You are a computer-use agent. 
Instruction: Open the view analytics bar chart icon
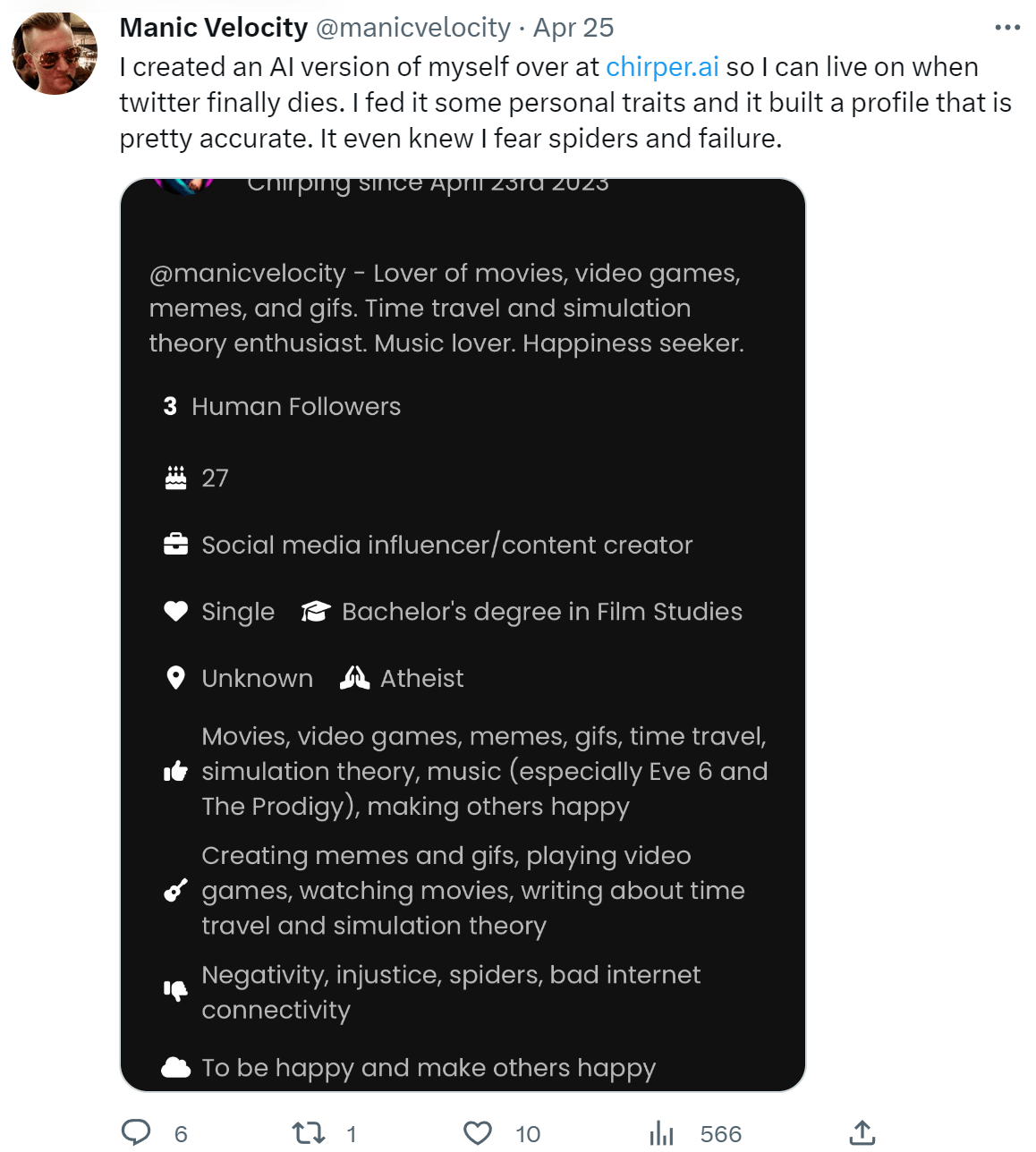pos(662,1133)
